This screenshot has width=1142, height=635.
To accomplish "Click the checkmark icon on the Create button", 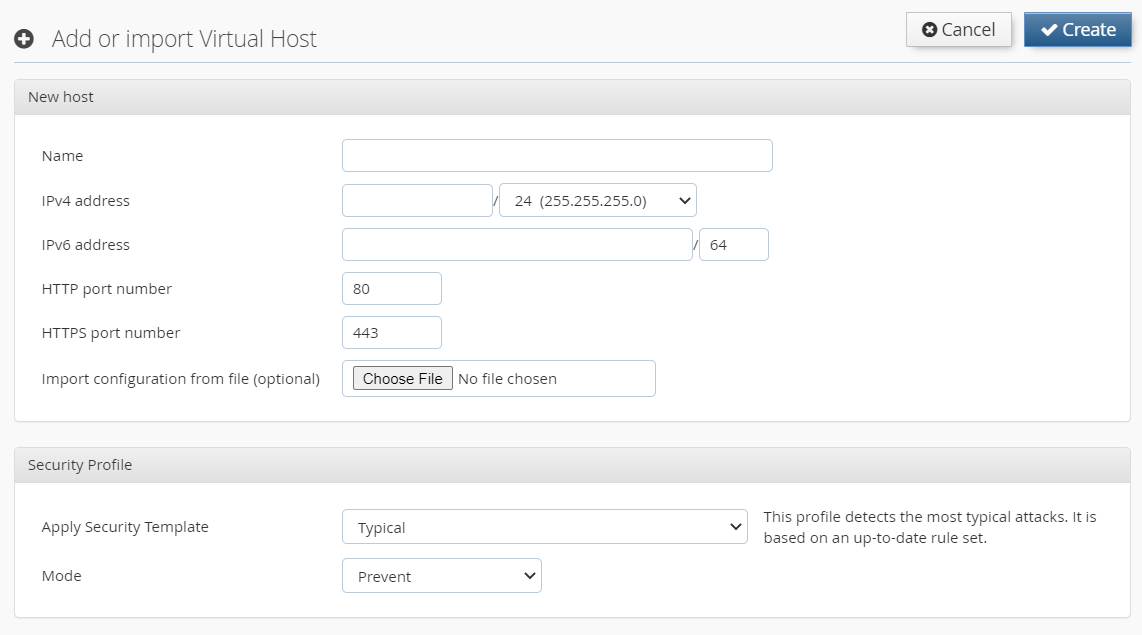I will 1048,30.
